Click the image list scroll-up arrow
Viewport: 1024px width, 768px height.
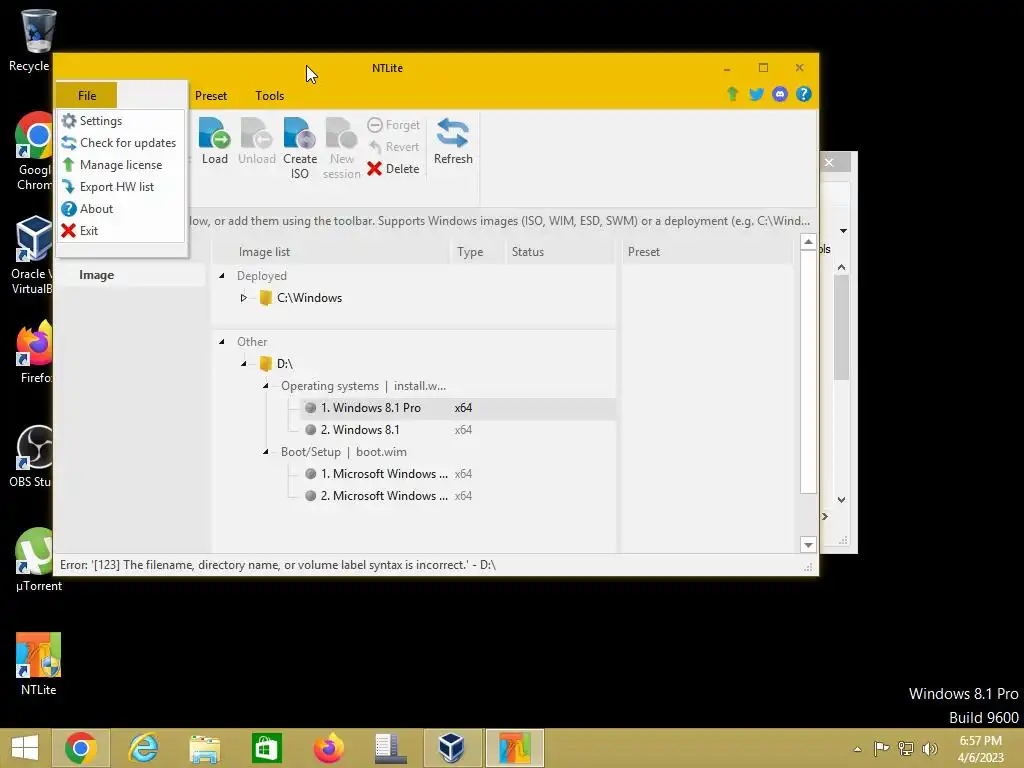(x=808, y=242)
